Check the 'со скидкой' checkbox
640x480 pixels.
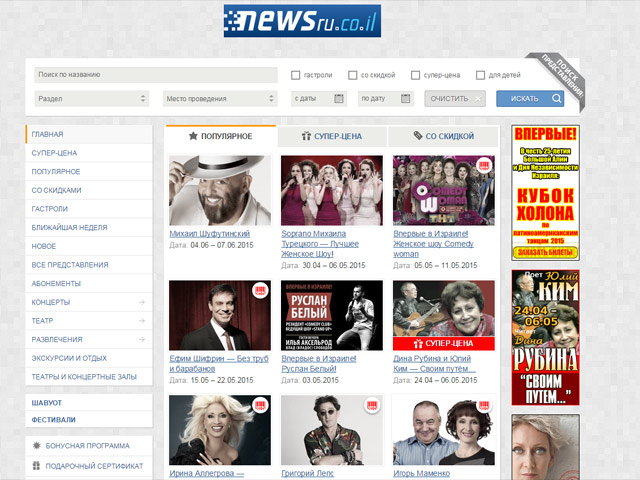pyautogui.click(x=353, y=75)
